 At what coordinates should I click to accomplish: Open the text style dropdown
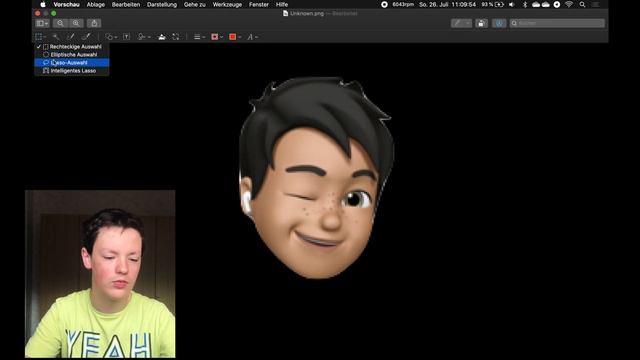point(253,37)
